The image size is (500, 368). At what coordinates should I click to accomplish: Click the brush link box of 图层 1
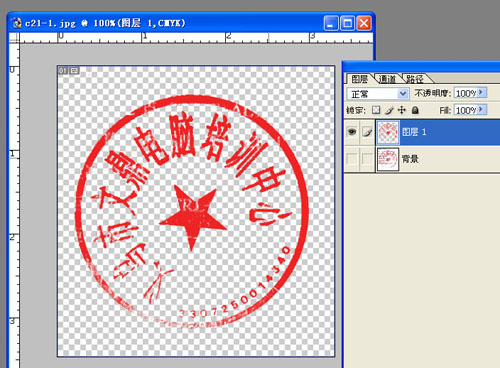tap(367, 132)
